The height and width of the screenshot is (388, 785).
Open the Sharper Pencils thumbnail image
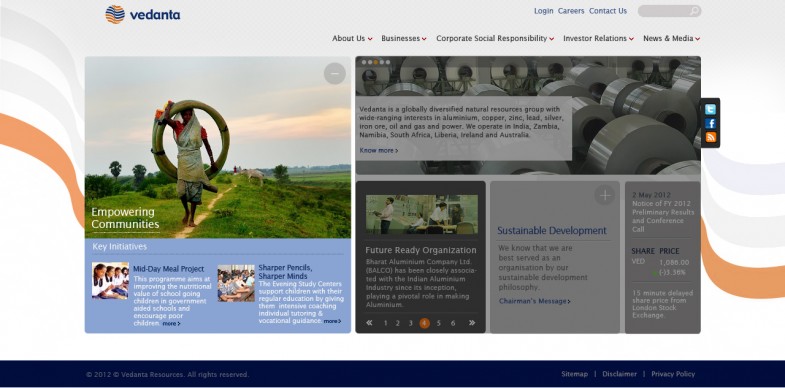point(236,283)
